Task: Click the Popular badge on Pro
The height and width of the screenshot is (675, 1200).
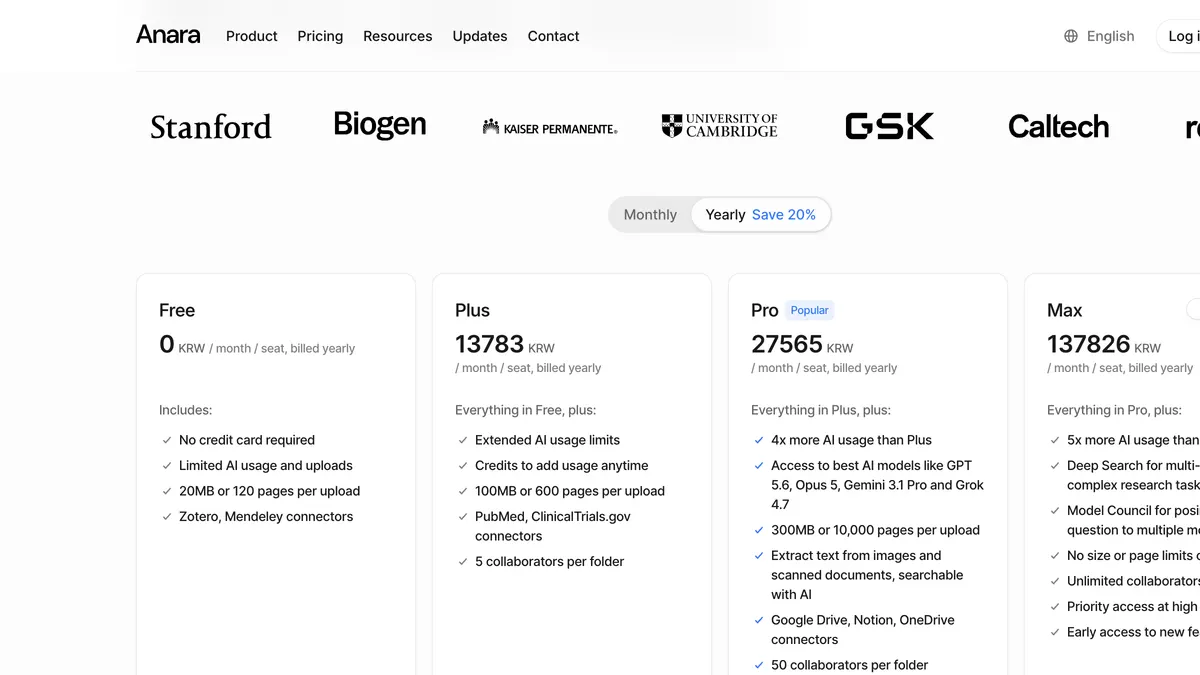Action: point(809,310)
